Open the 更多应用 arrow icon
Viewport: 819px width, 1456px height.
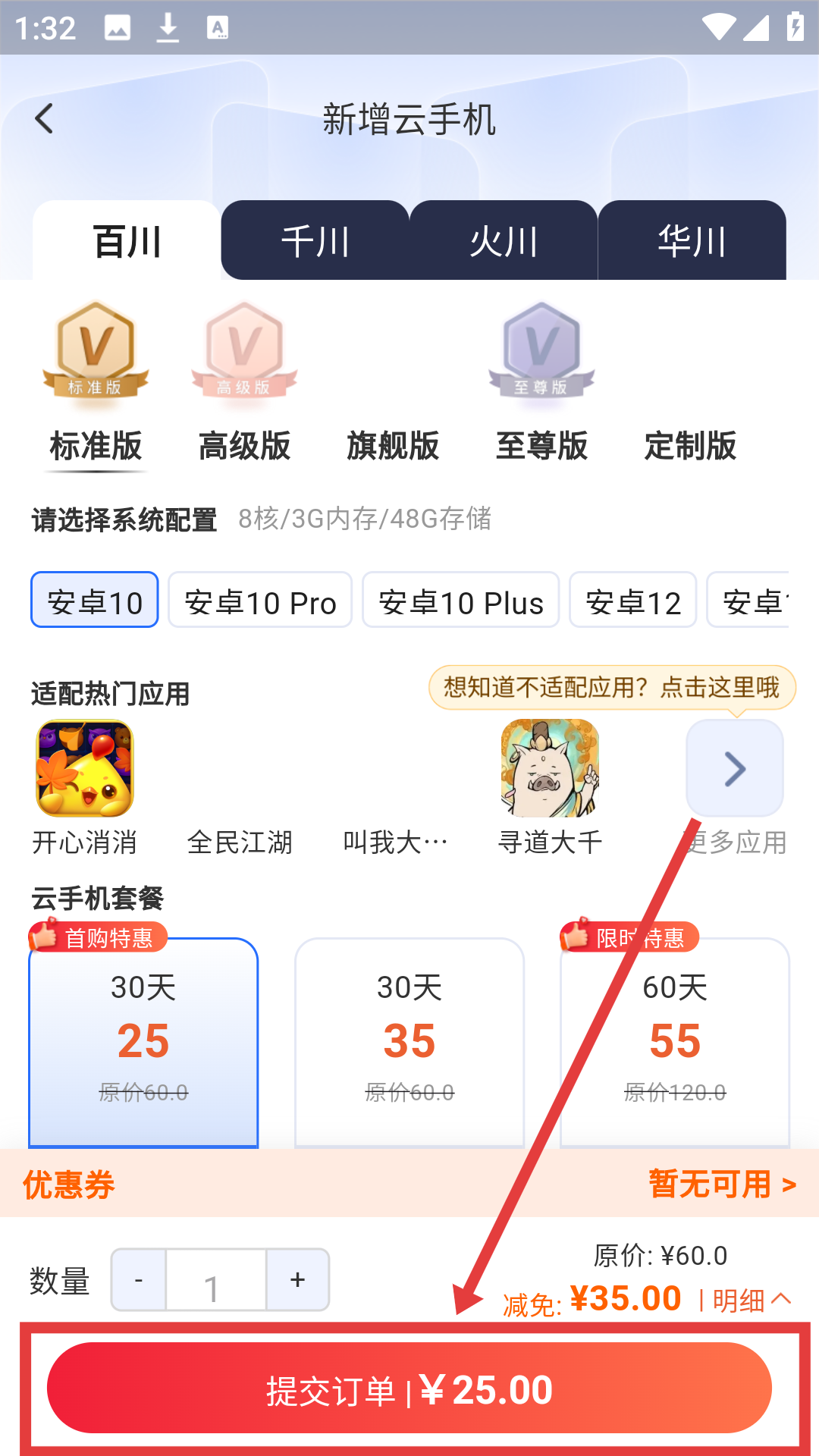point(735,768)
